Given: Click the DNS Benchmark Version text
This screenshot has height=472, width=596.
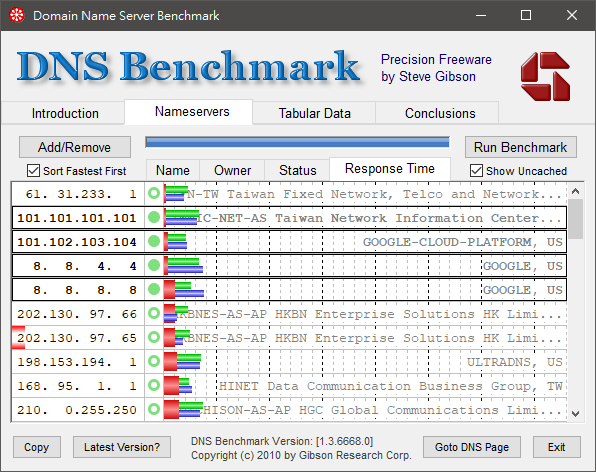Looking at the screenshot, I should pyautogui.click(x=282, y=441).
